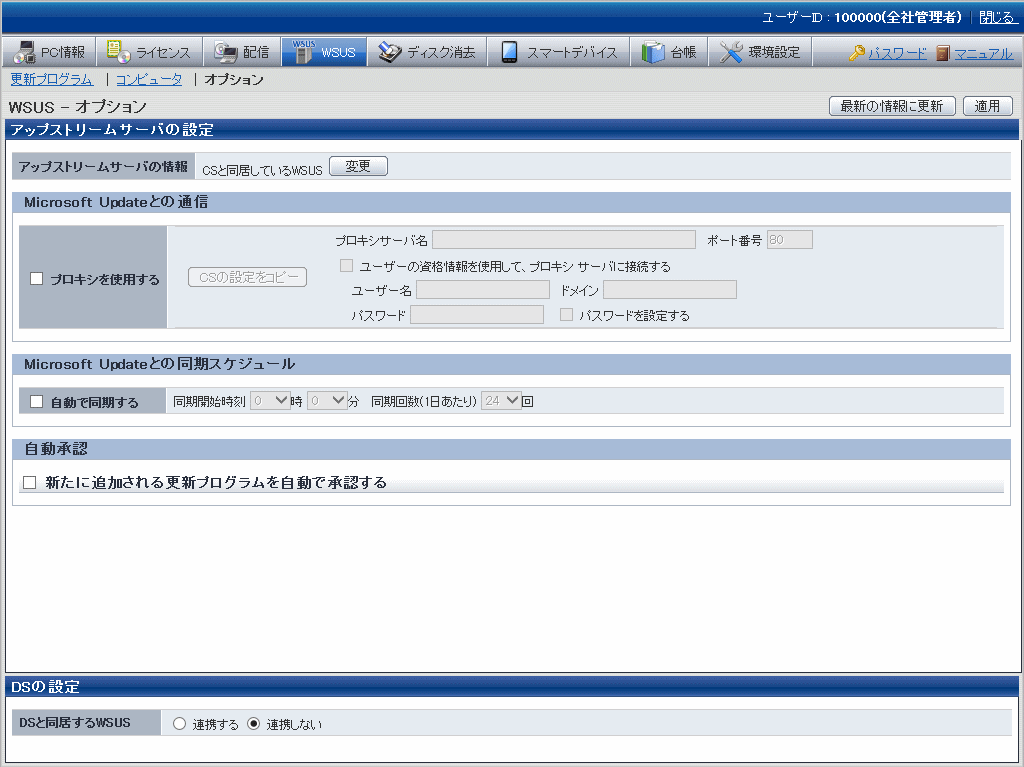
Task: Click the ライセンス license icon
Action: [118, 52]
